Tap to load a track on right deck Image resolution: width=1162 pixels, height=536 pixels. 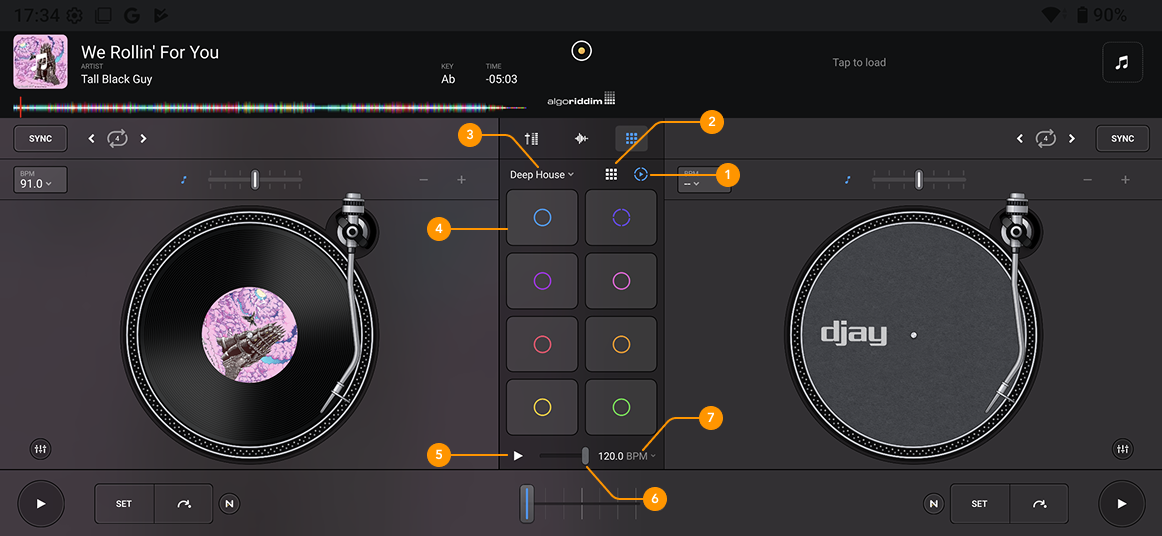(859, 62)
